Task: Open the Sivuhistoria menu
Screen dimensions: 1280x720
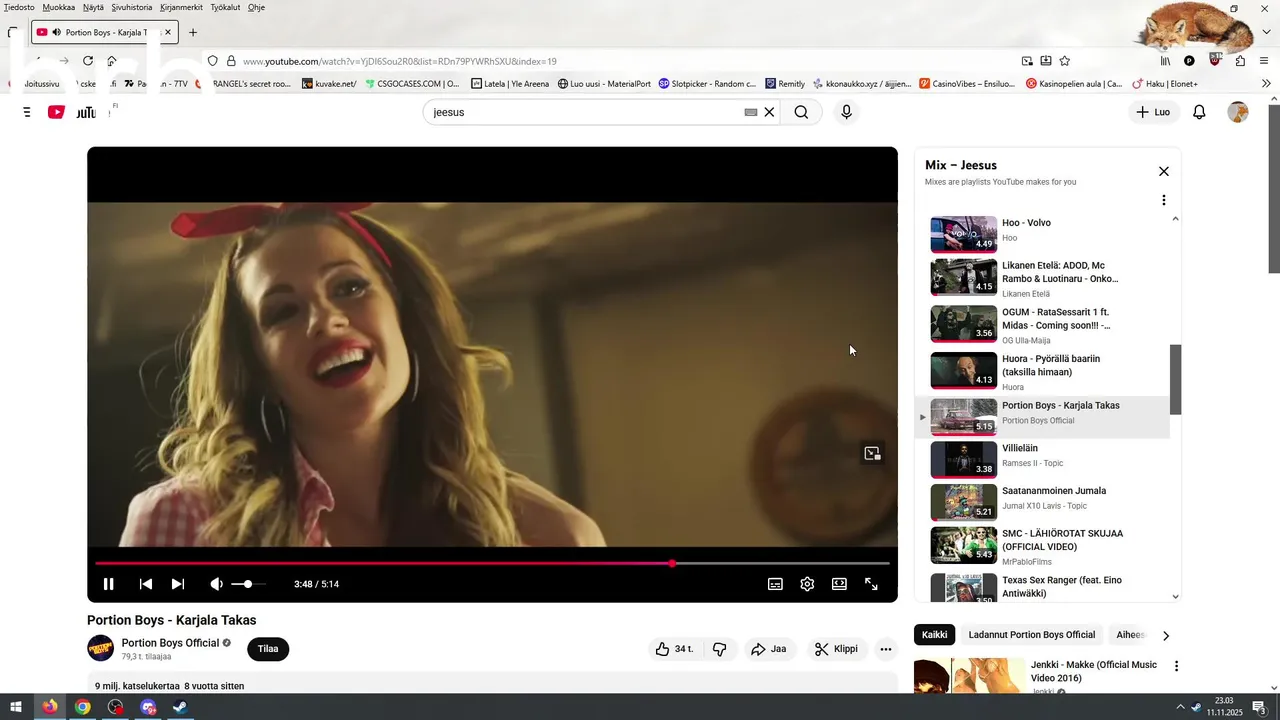Action: click(132, 7)
